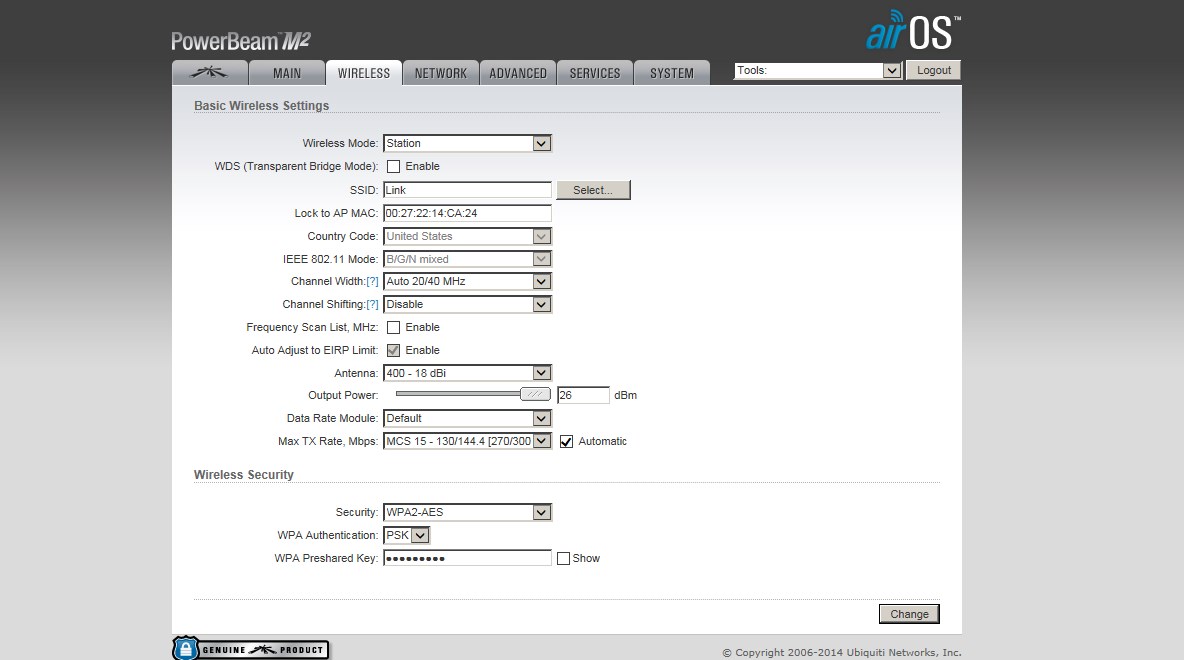This screenshot has width=1184, height=660.
Task: Switch to the SYSTEM tab
Action: pyautogui.click(x=672, y=72)
